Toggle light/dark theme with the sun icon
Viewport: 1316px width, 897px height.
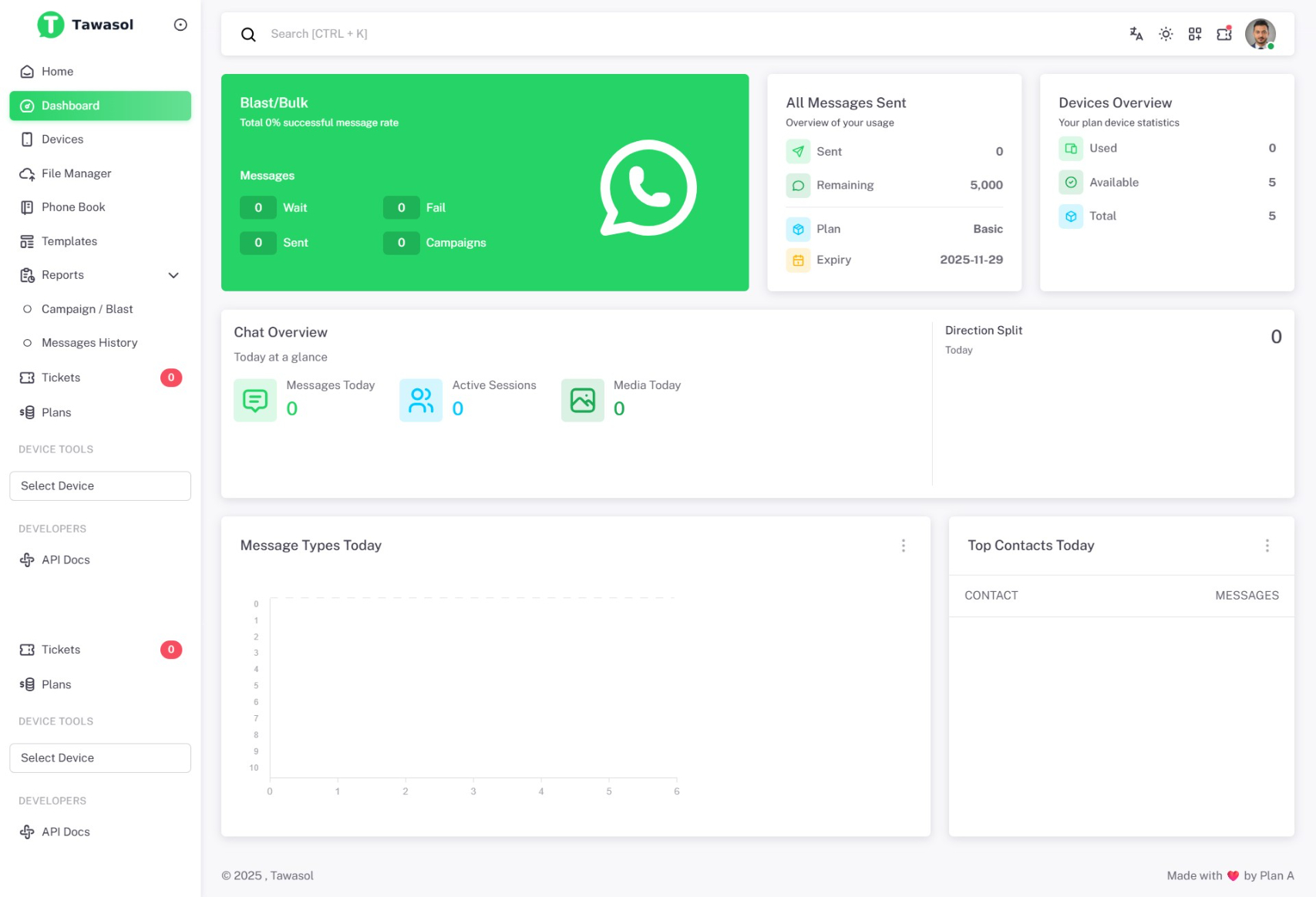(1165, 34)
